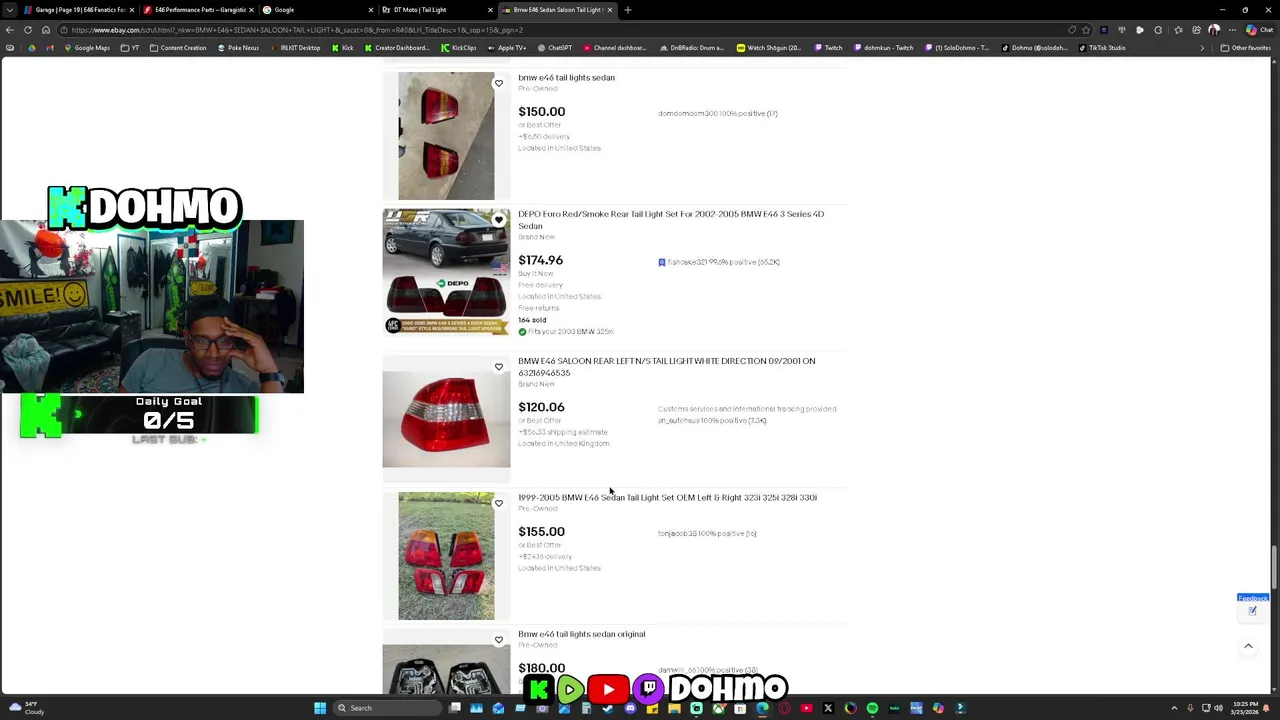1280x720 pixels.
Task: Open the weather widget showing Cloudy
Action: (25, 708)
